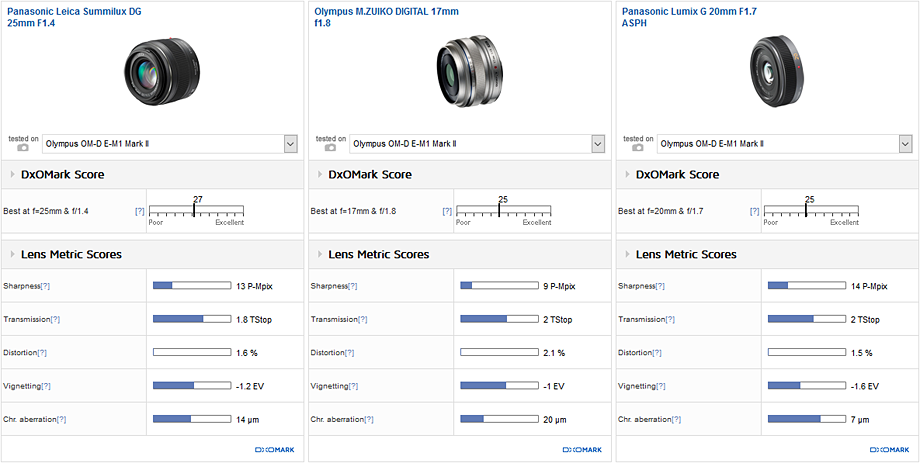This screenshot has height=463, width=920.
Task: Click camera icon below 'tested on' in Summilux panel
Action: click(23, 148)
